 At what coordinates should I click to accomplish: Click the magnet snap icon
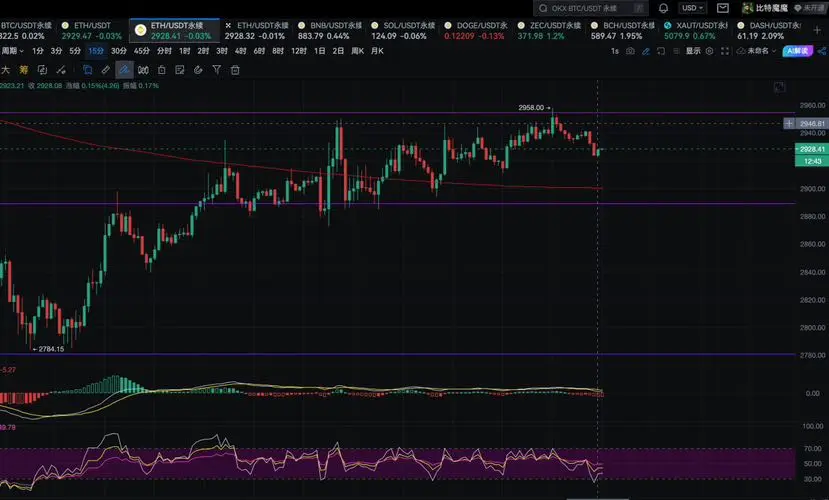198,70
